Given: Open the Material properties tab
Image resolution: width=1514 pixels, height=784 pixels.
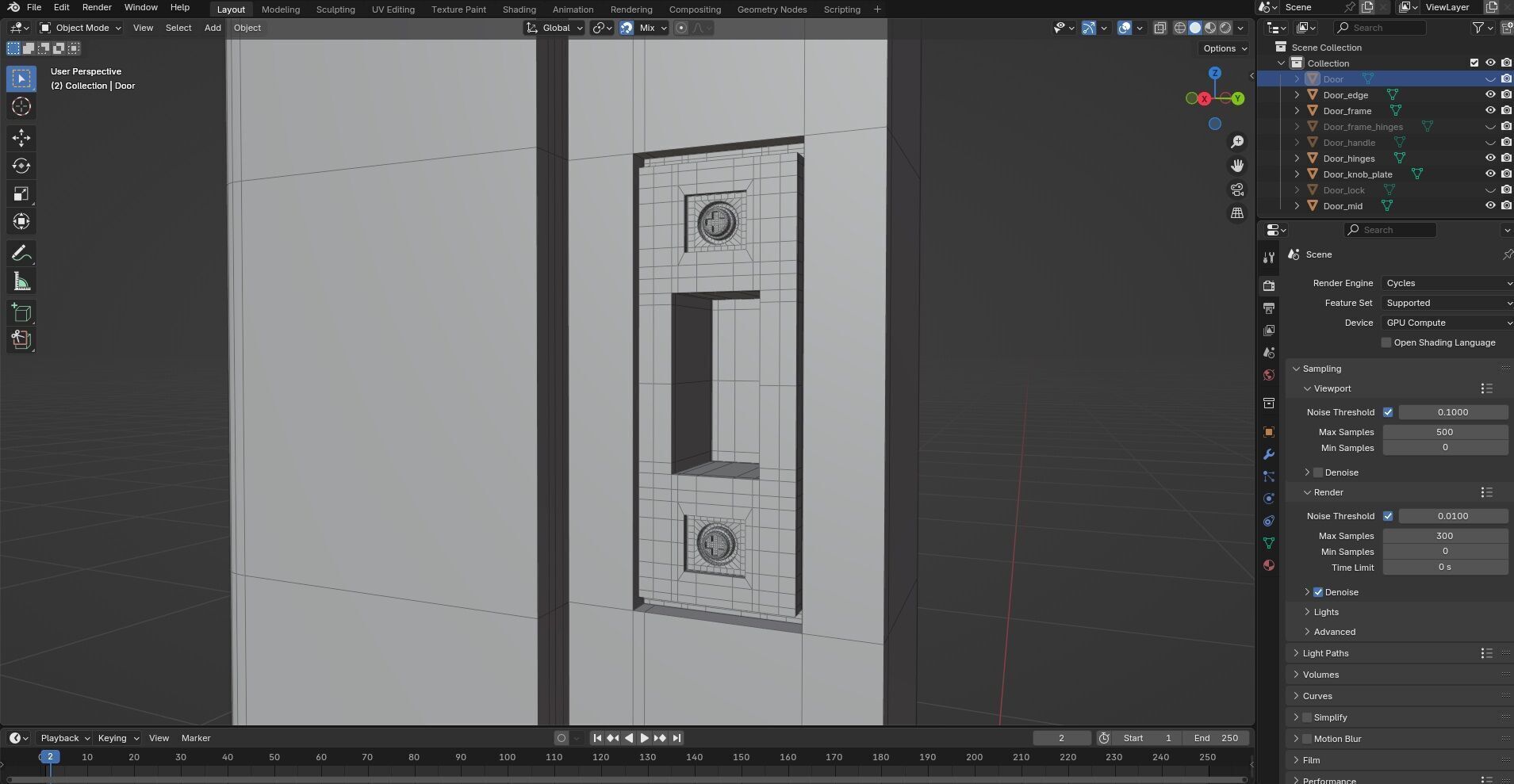Looking at the screenshot, I should click(x=1269, y=565).
